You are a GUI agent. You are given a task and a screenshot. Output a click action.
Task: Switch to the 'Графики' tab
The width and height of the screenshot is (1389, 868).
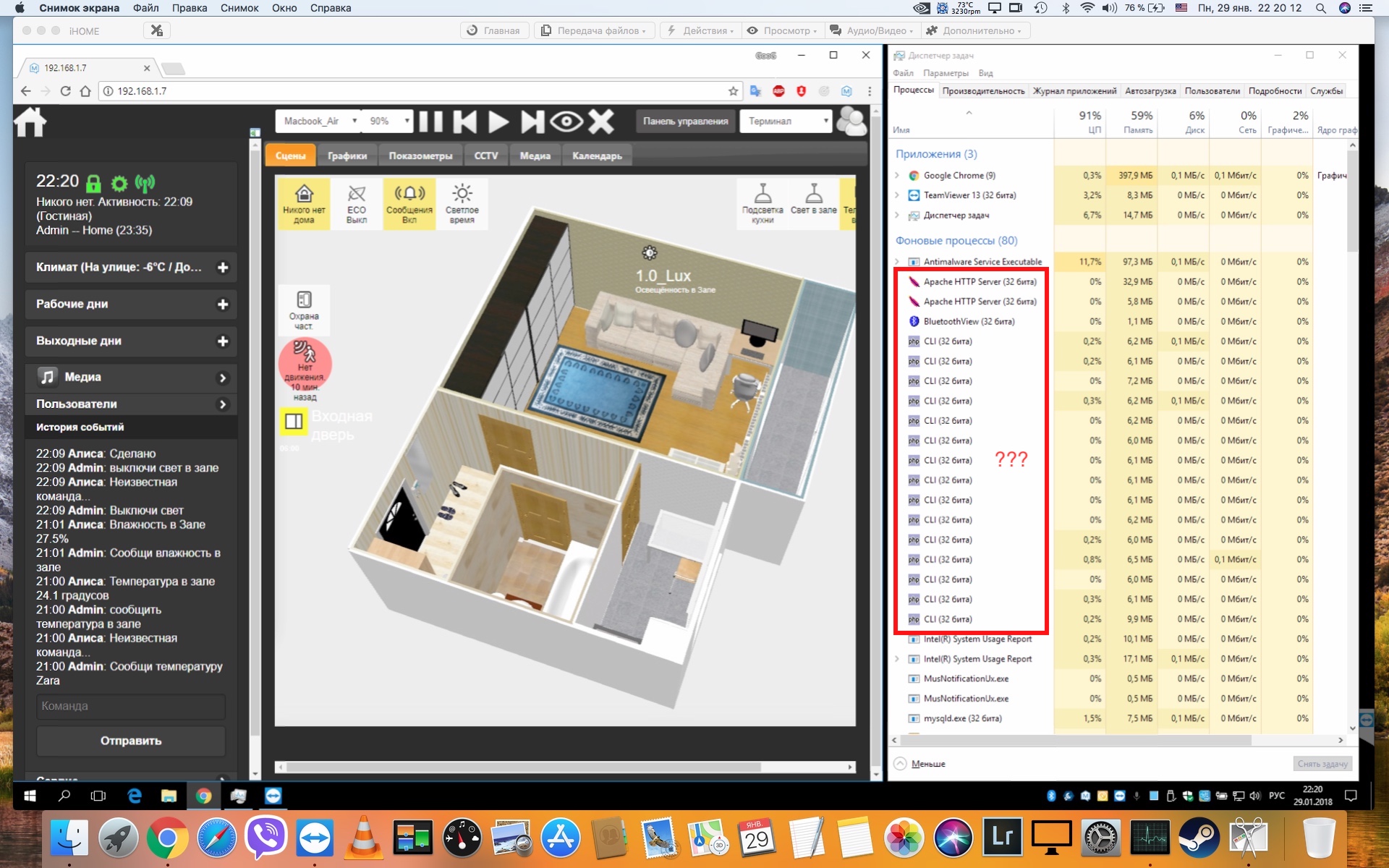tap(347, 156)
